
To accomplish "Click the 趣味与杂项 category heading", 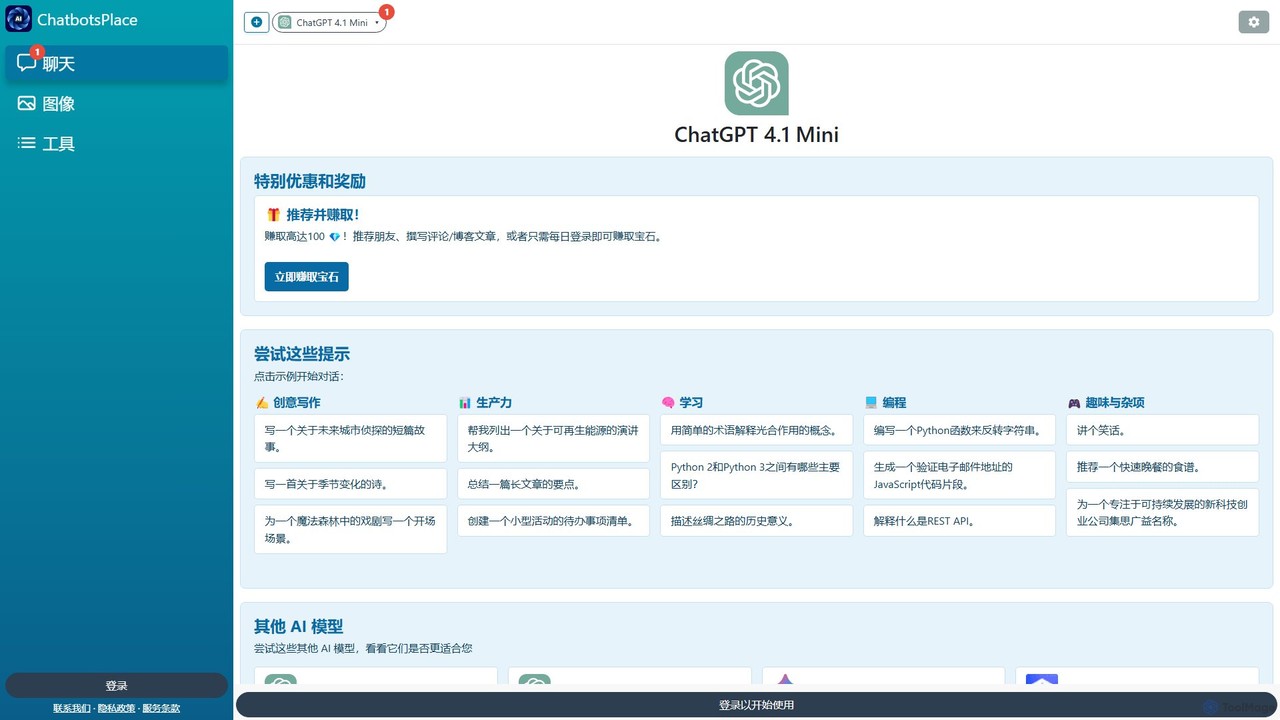I will [1115, 403].
